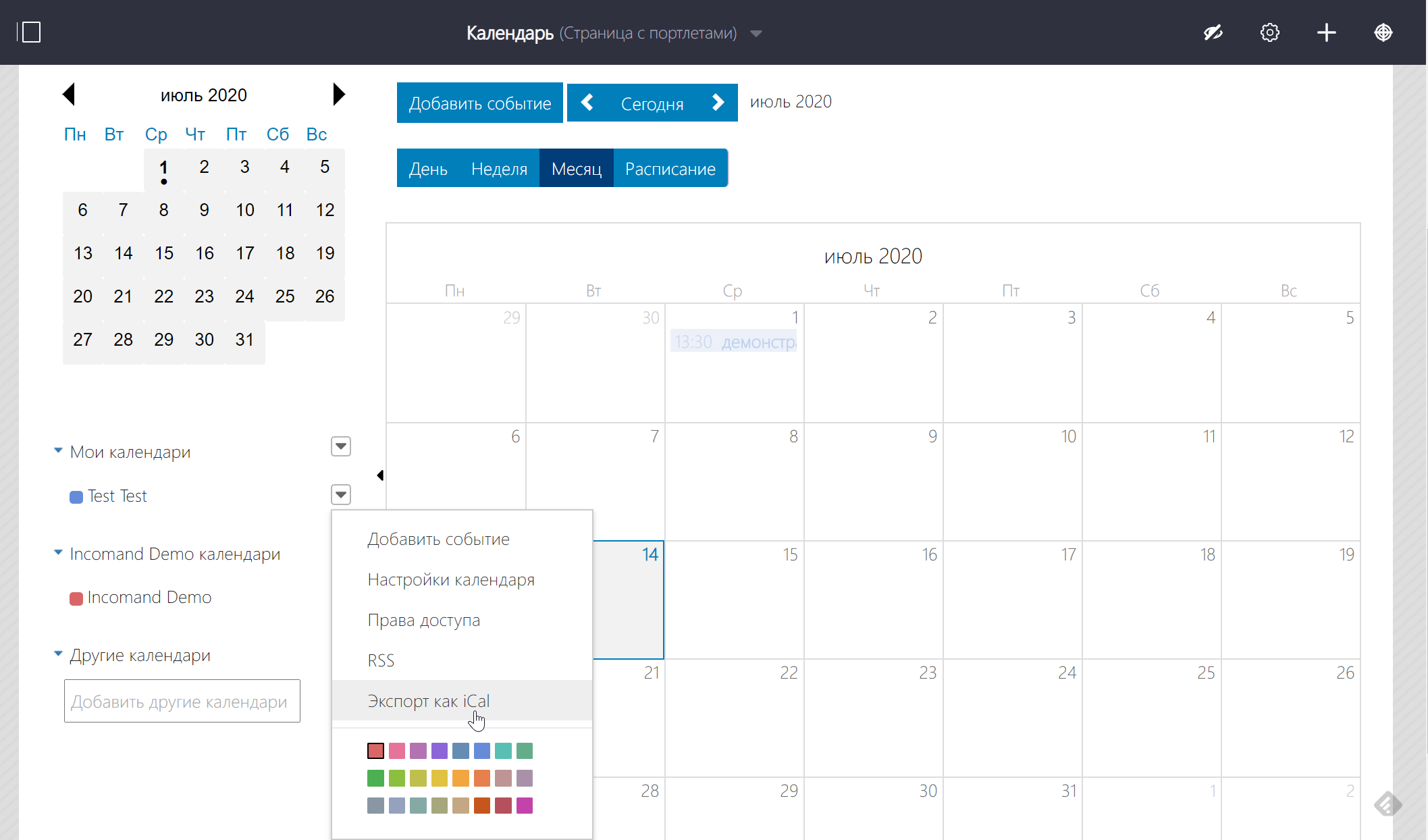
Task: Collapse Incomand Demo календари section
Action: 58,552
